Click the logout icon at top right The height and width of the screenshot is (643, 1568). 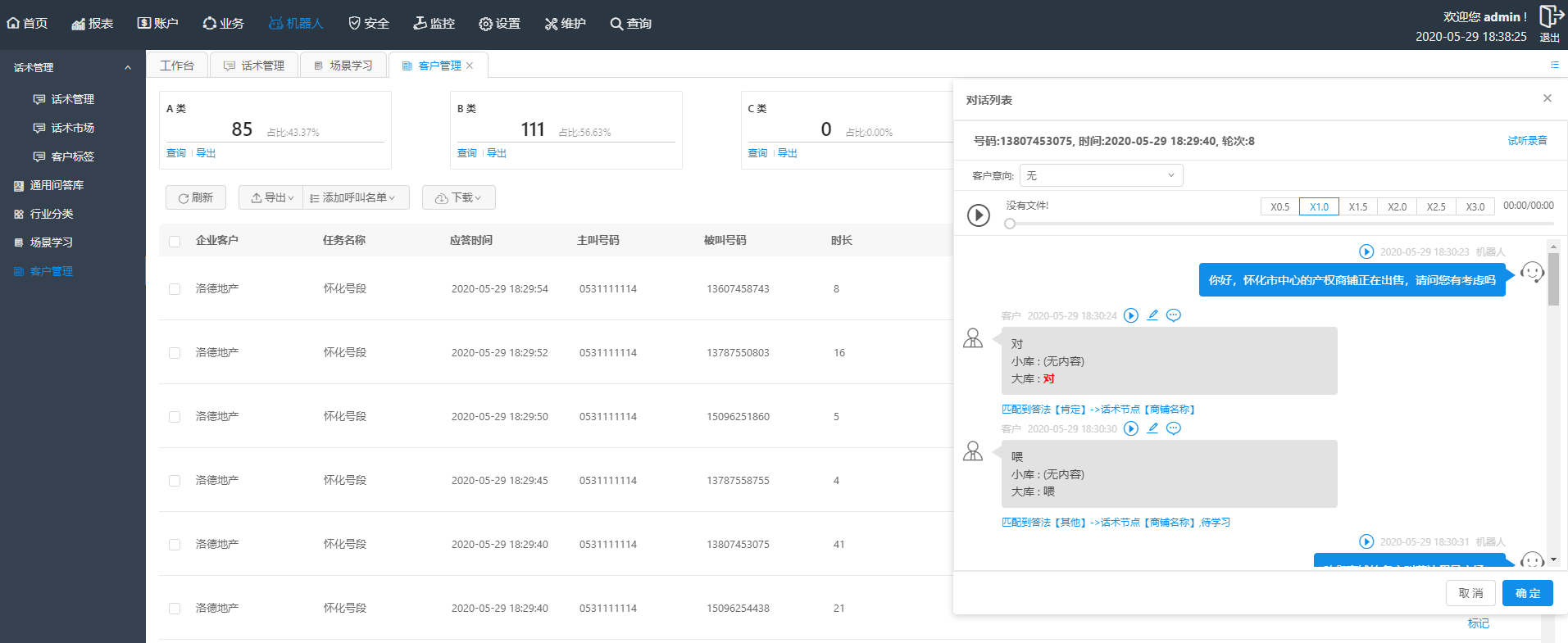pyautogui.click(x=1549, y=17)
